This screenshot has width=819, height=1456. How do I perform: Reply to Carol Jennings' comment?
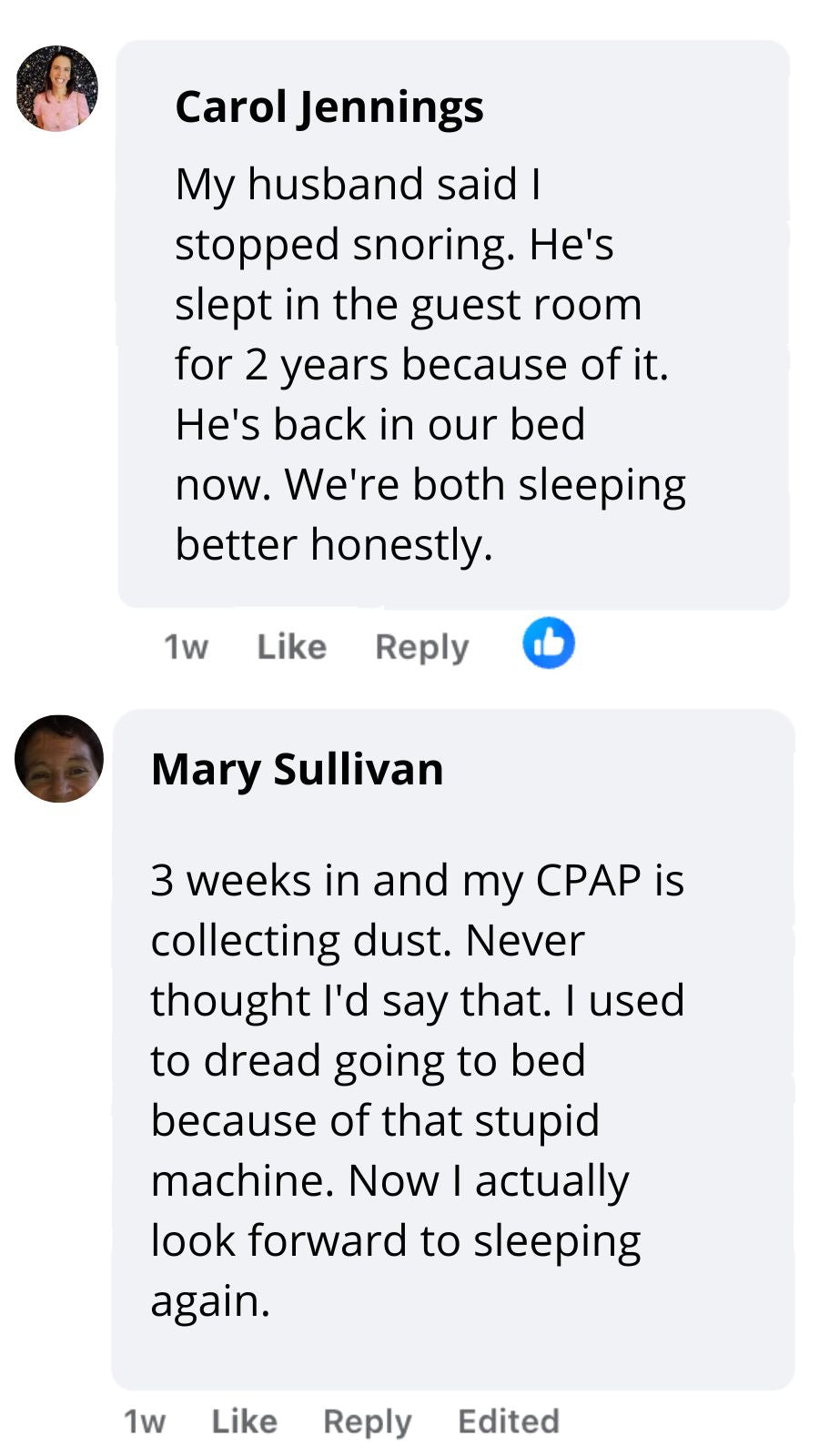[x=421, y=647]
